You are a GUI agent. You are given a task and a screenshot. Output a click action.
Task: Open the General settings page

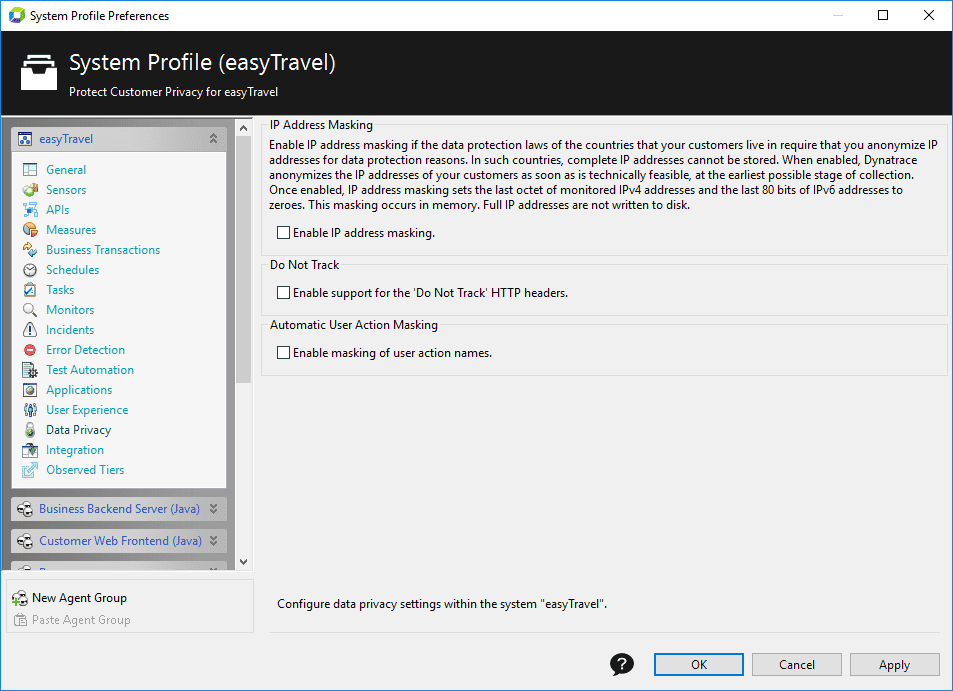click(66, 170)
